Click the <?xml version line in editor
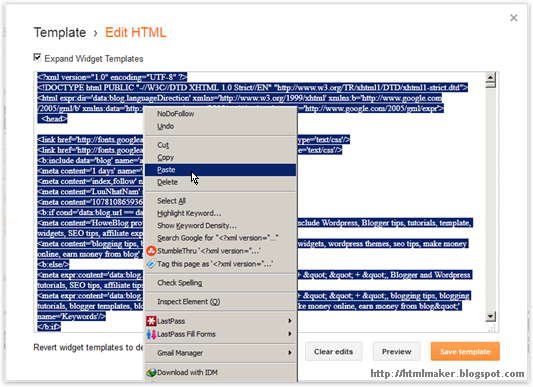Viewport: 533px width, 387px height. (112, 77)
